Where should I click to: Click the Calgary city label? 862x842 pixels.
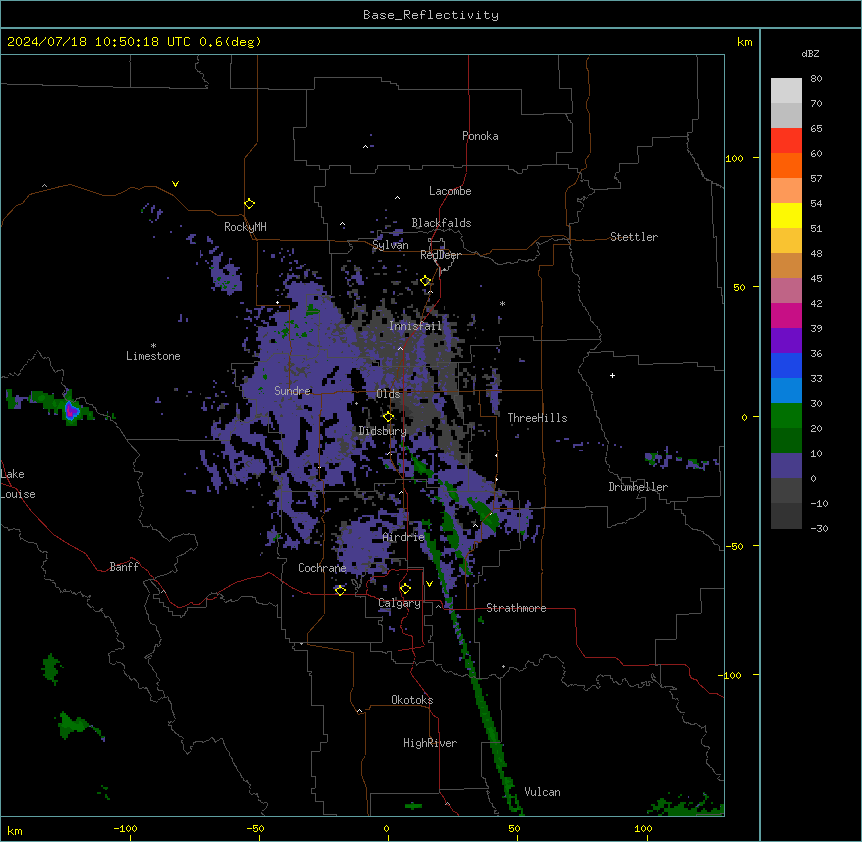[400, 603]
